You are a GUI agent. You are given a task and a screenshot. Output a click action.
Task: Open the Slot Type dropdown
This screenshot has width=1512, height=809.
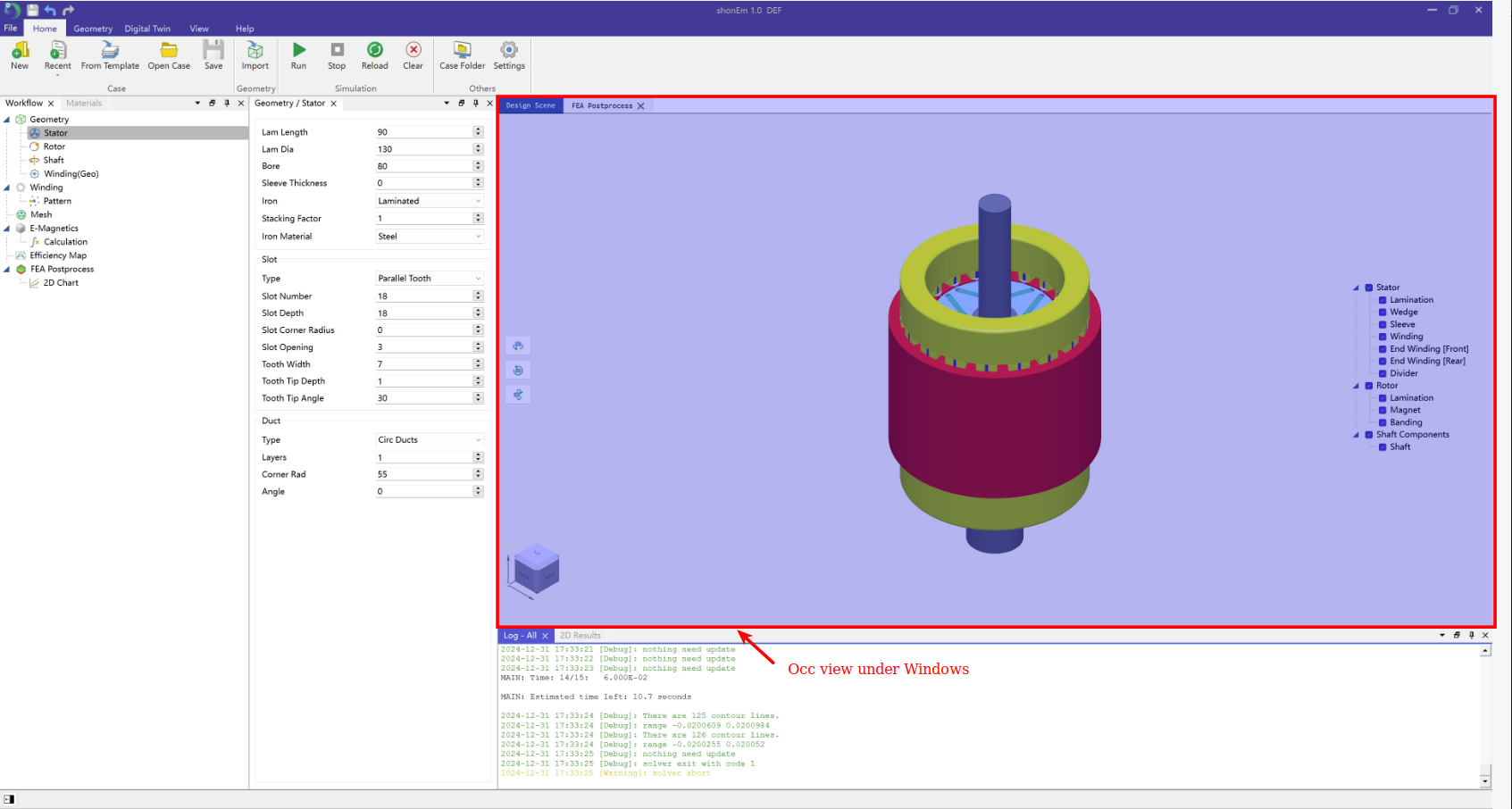coord(430,279)
